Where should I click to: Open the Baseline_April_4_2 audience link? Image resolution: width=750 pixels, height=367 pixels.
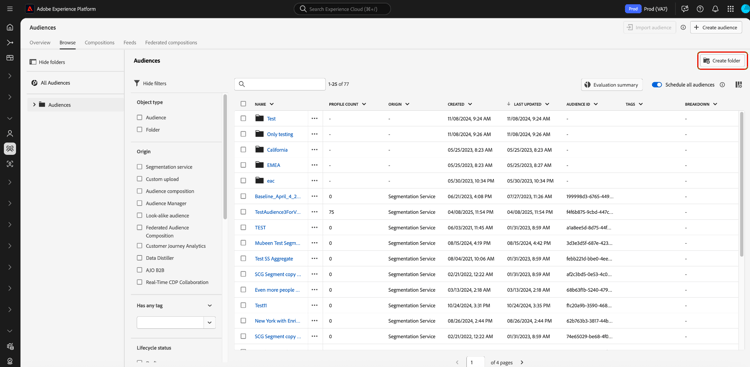click(x=277, y=196)
